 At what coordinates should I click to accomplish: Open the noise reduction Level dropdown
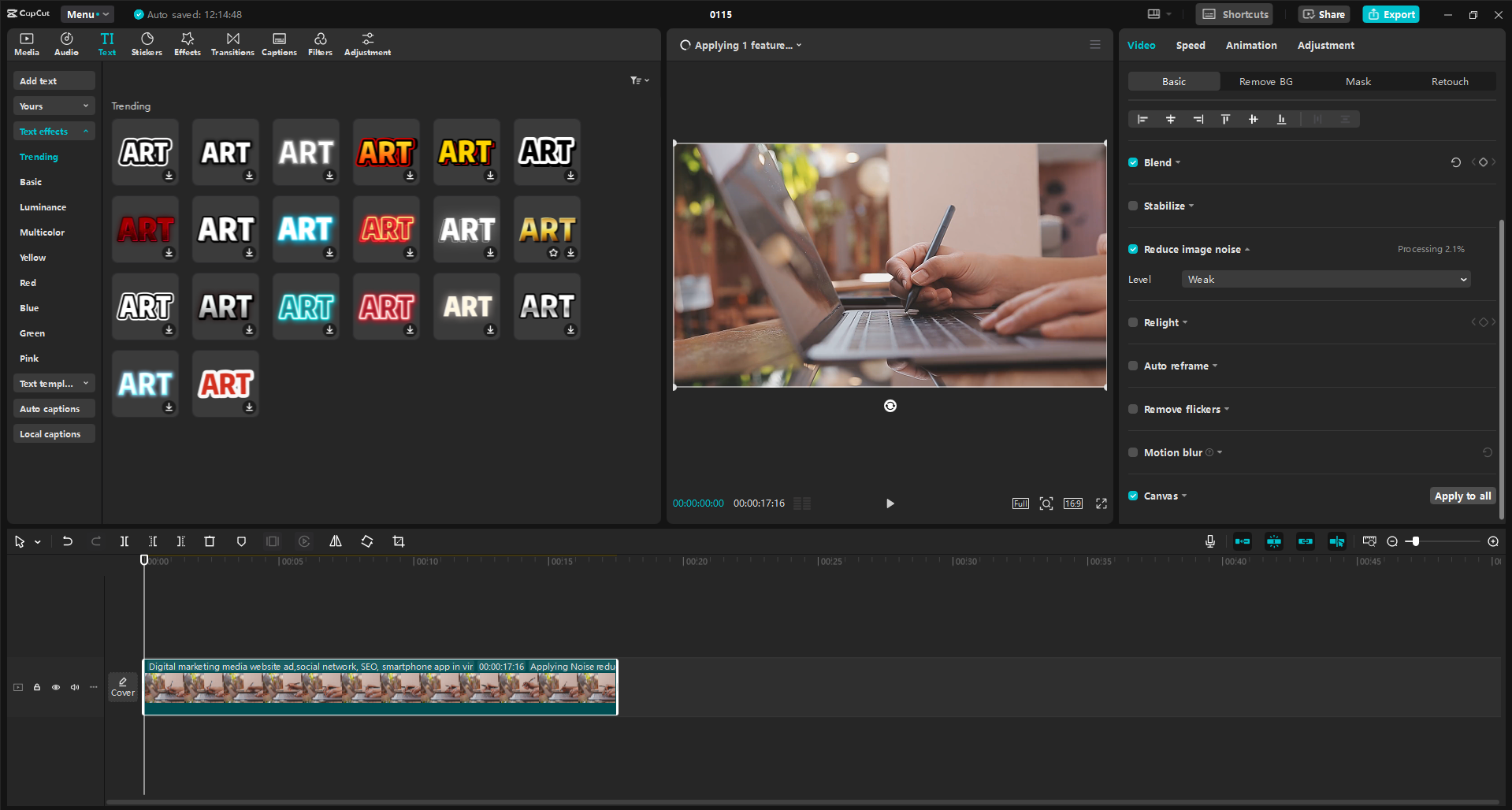click(x=1324, y=279)
